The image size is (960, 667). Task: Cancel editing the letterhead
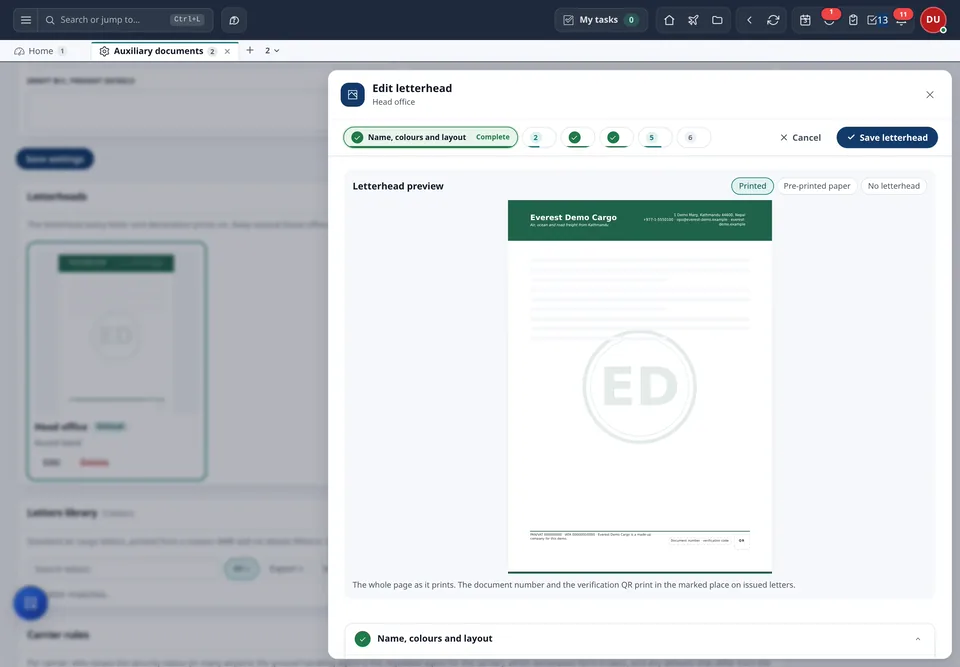pos(800,138)
